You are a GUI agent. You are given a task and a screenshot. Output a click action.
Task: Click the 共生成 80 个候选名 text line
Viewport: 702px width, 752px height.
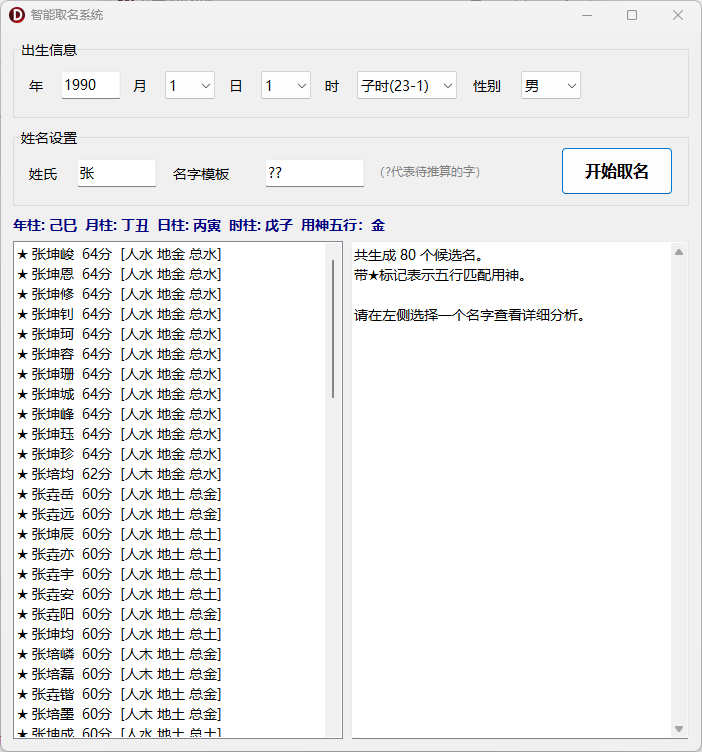(419, 255)
